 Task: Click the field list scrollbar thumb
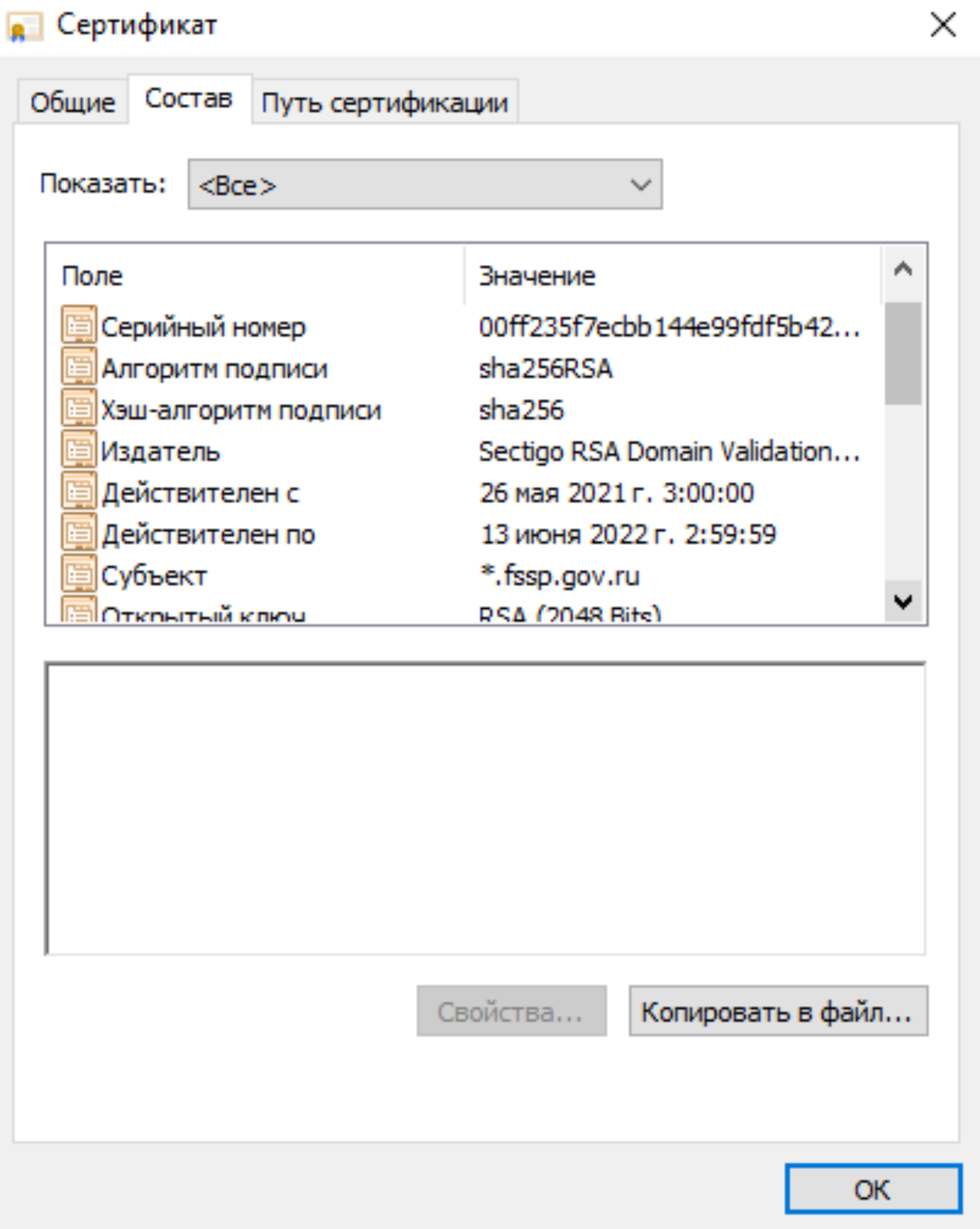point(903,354)
